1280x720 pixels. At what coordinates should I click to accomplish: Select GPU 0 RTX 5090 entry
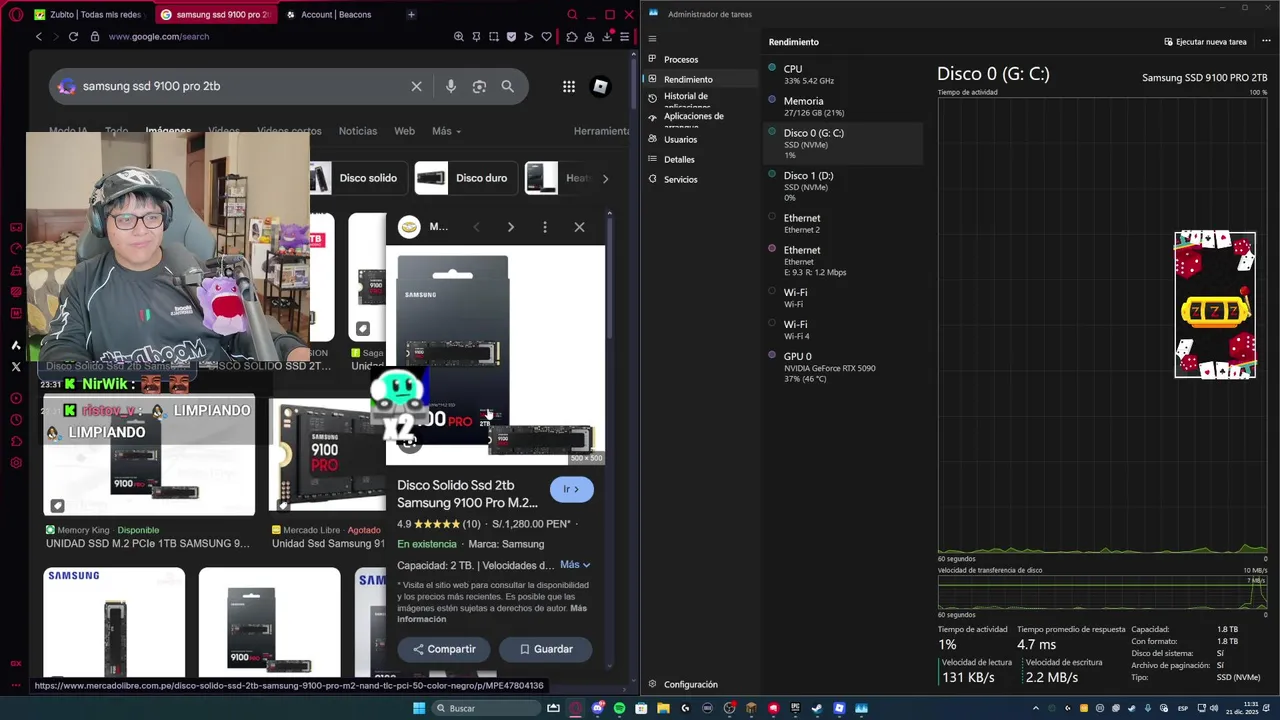843,367
